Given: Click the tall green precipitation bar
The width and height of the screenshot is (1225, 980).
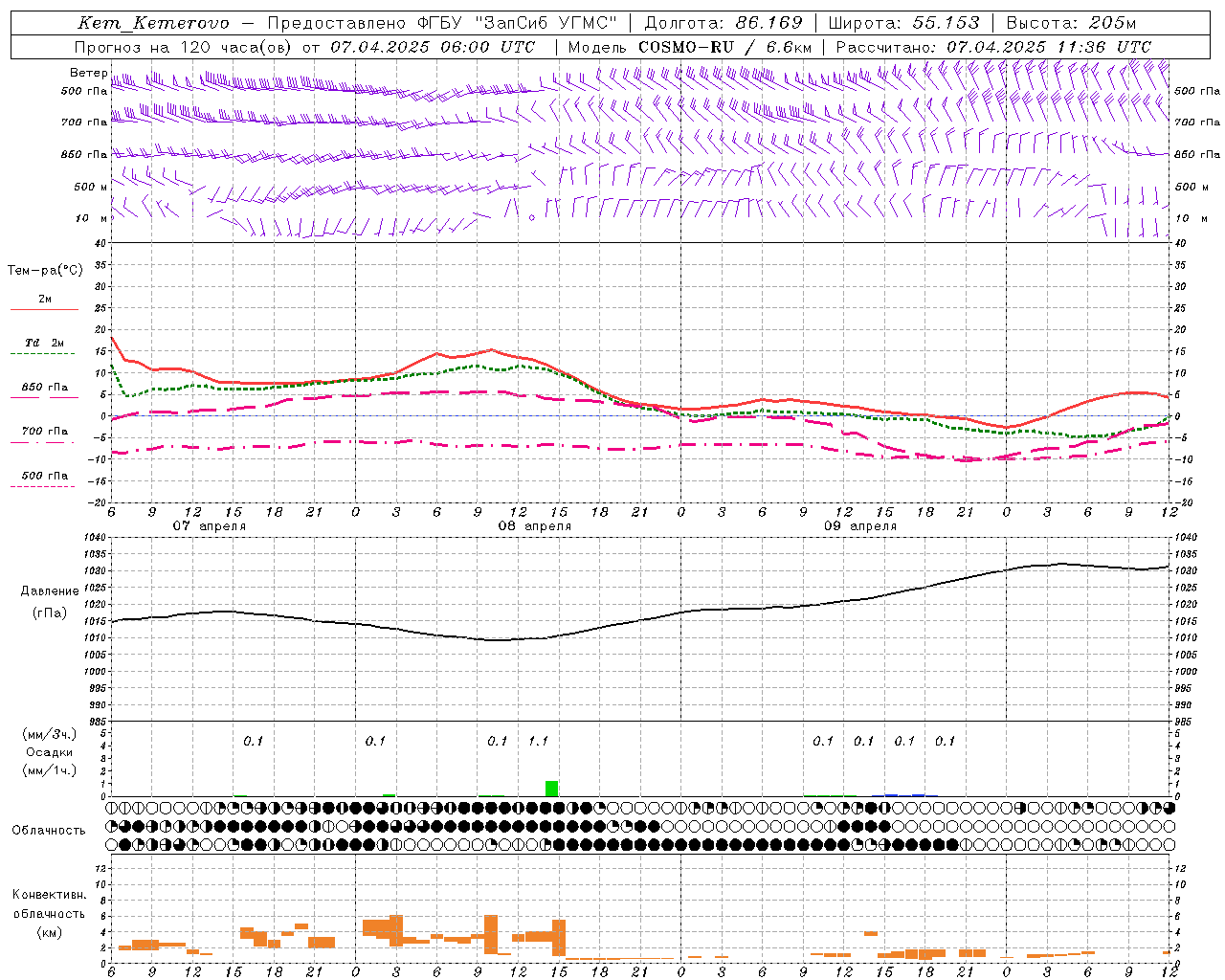Looking at the screenshot, I should [551, 789].
